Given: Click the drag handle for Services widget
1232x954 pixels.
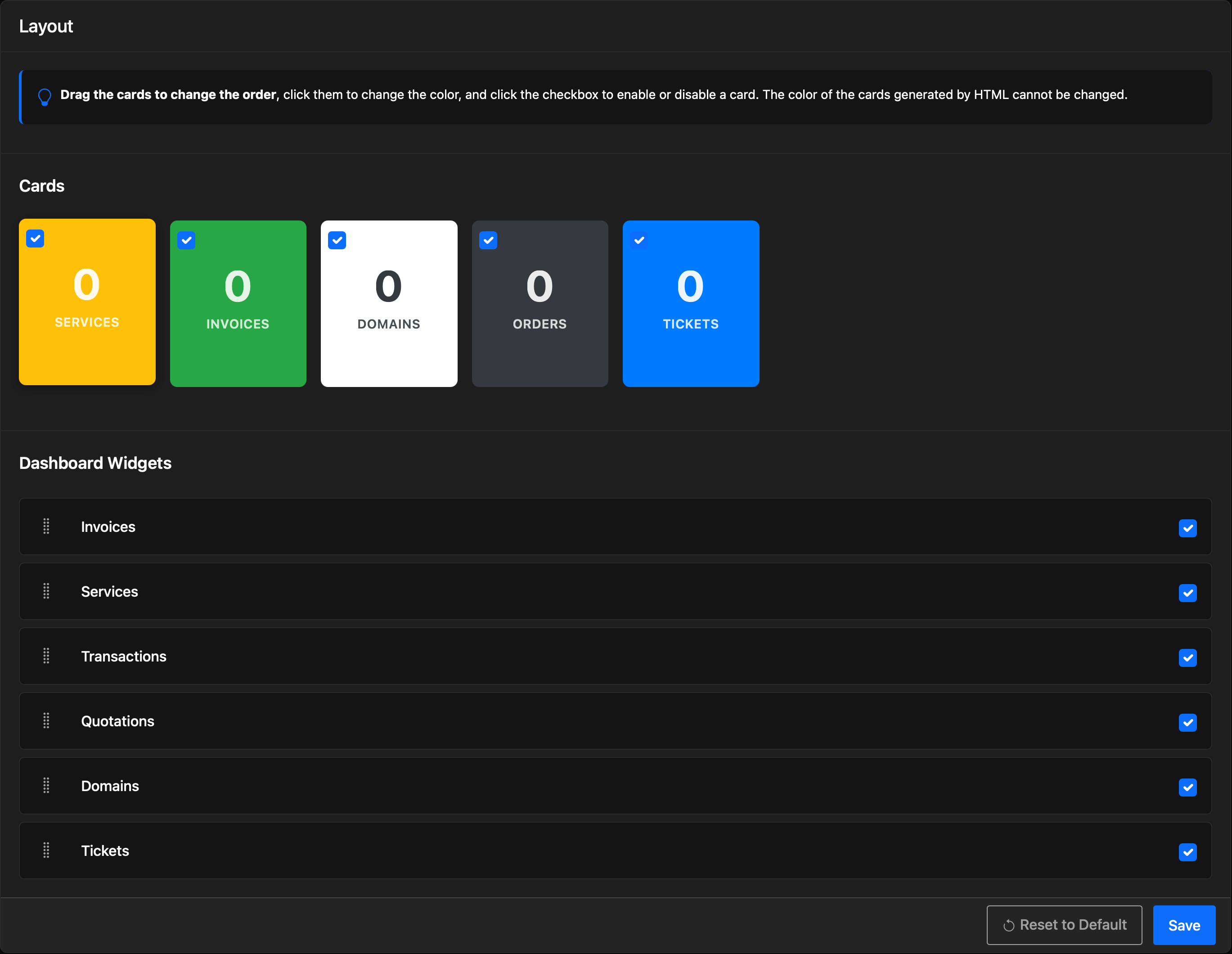Looking at the screenshot, I should [x=46, y=591].
